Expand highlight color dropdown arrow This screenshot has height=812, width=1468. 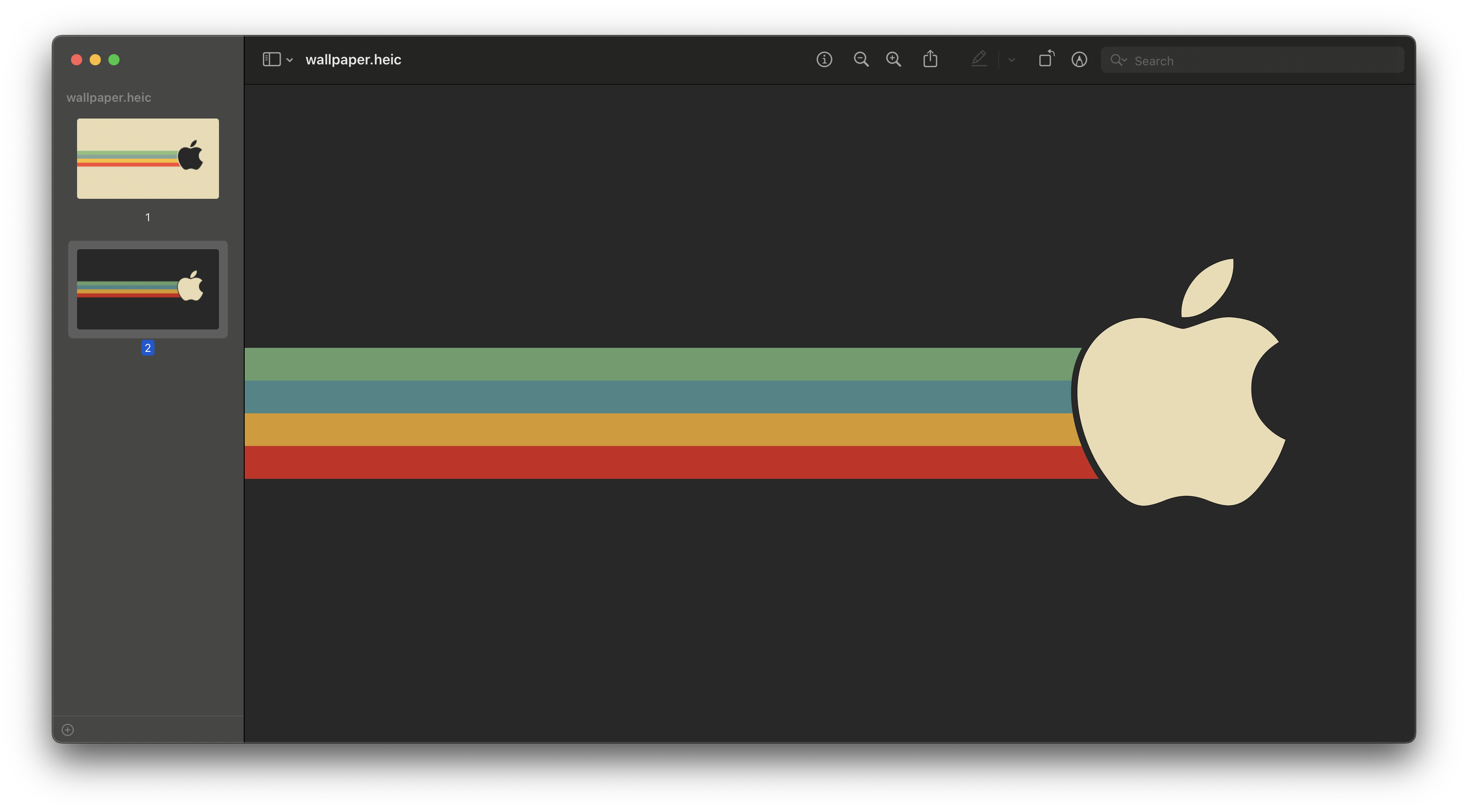point(1011,60)
